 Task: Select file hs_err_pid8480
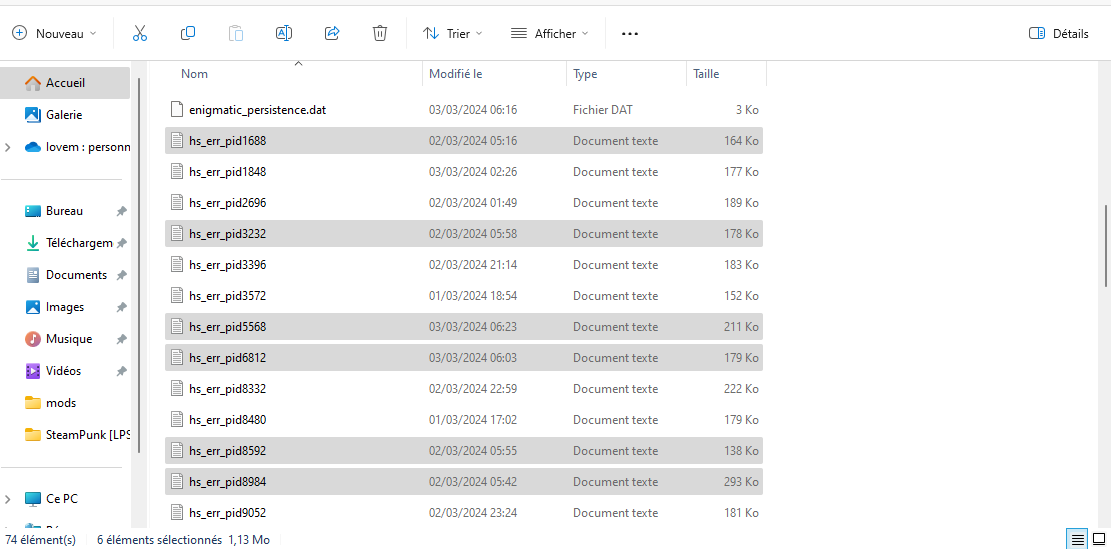[464, 419]
